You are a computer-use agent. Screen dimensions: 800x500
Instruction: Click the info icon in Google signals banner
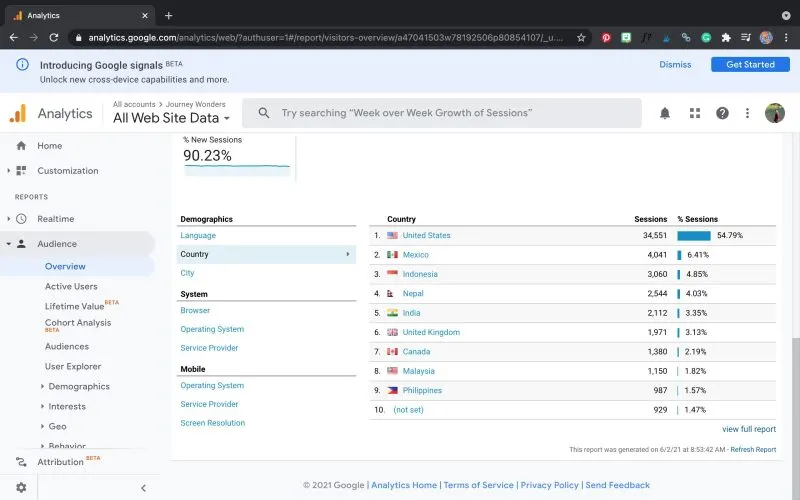[22, 64]
